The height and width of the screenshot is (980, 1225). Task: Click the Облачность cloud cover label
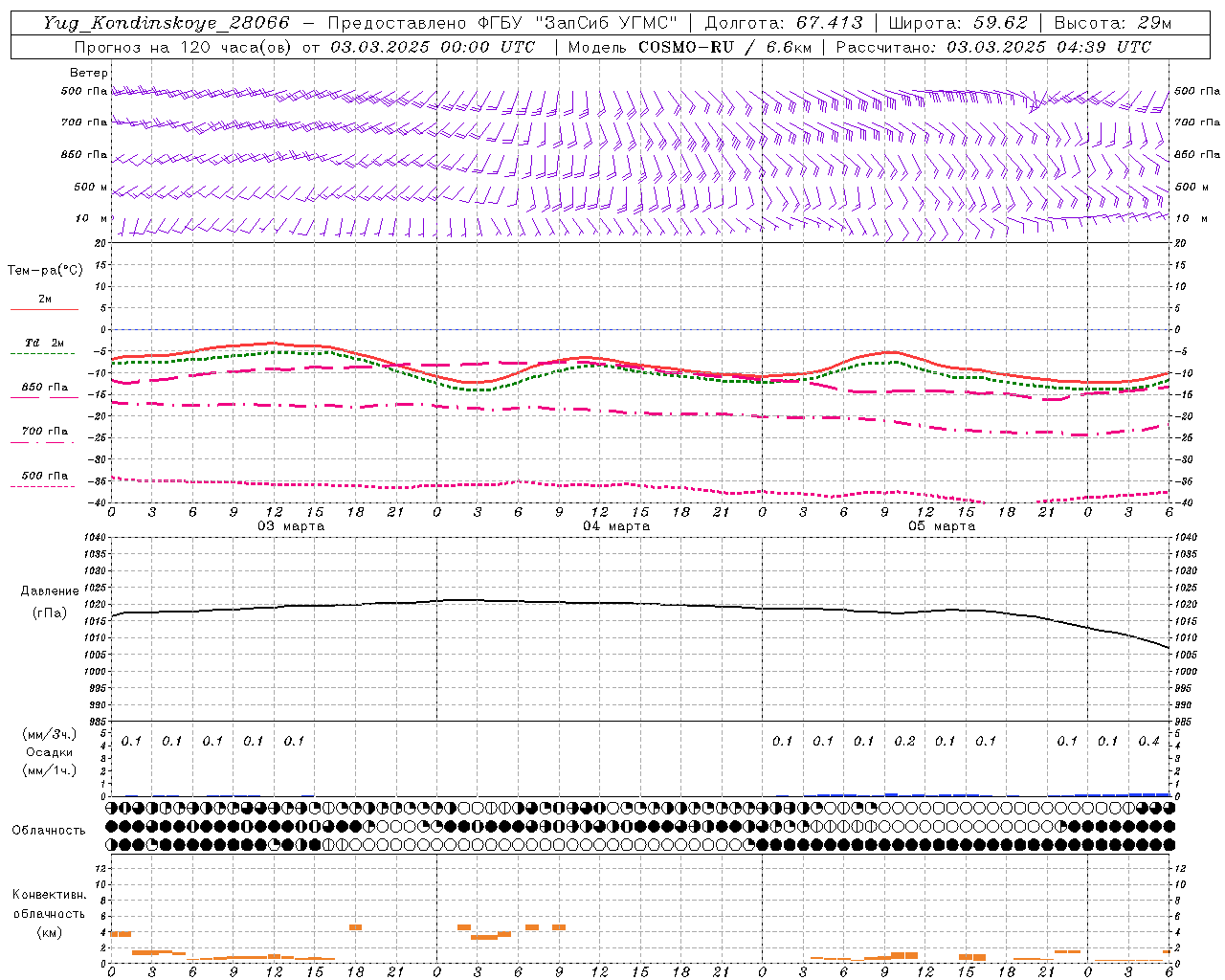pyautogui.click(x=49, y=830)
